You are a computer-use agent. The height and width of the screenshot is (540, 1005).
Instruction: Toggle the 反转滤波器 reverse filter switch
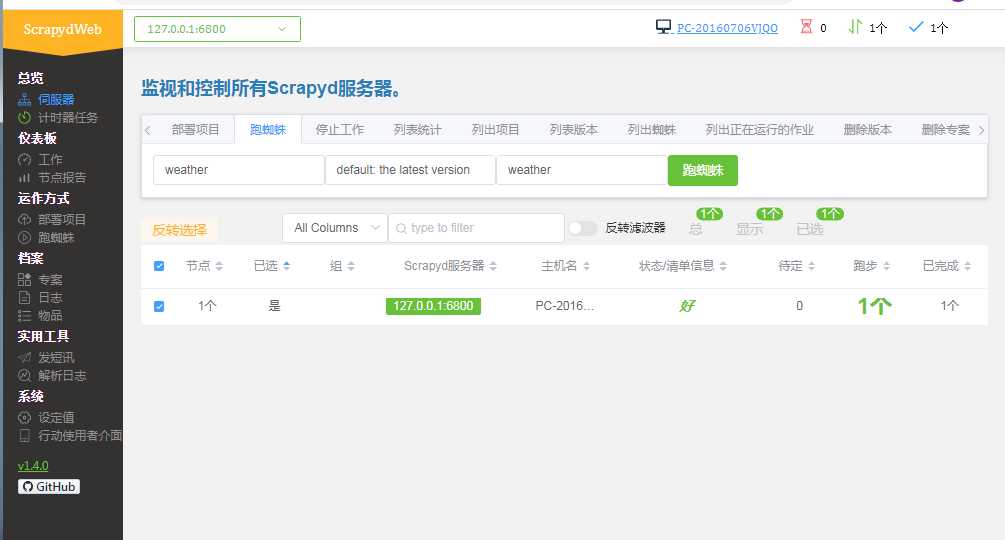tap(582, 228)
